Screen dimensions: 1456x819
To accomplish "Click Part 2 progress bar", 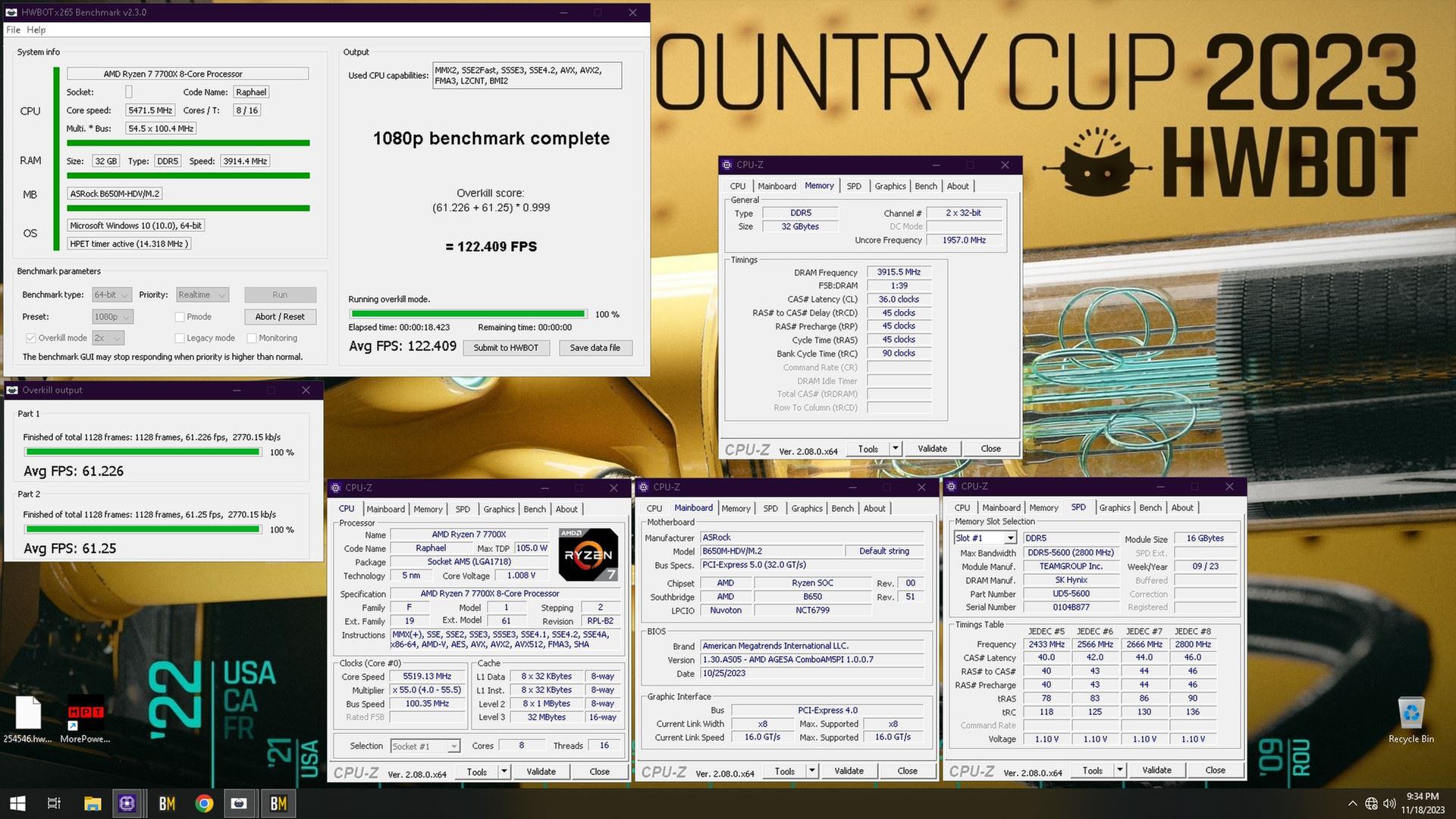I will (x=143, y=529).
